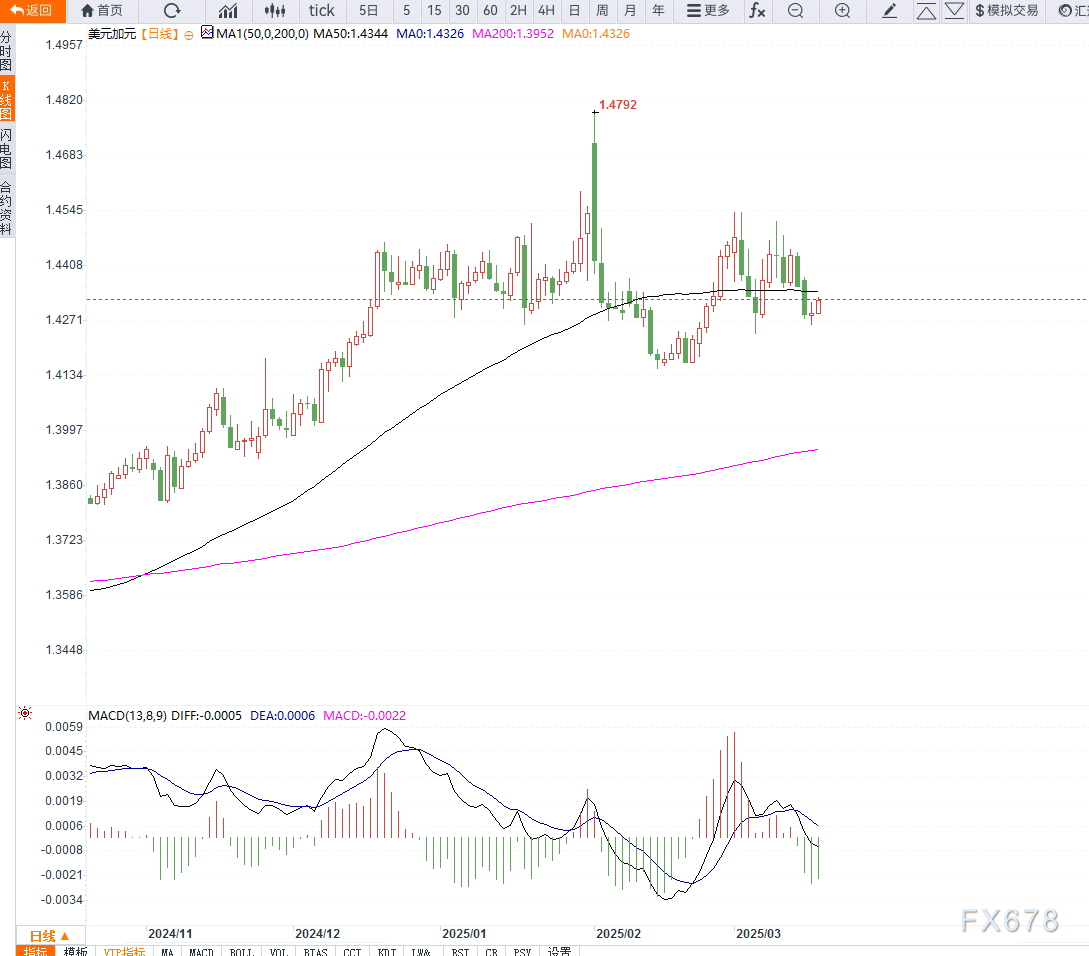Activate the pencil drawing tool
1089x956 pixels.
[890, 10]
